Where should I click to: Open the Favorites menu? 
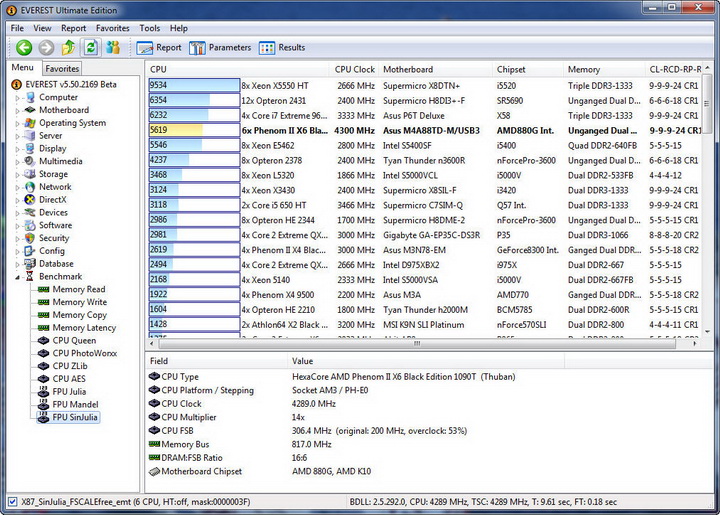coord(112,28)
